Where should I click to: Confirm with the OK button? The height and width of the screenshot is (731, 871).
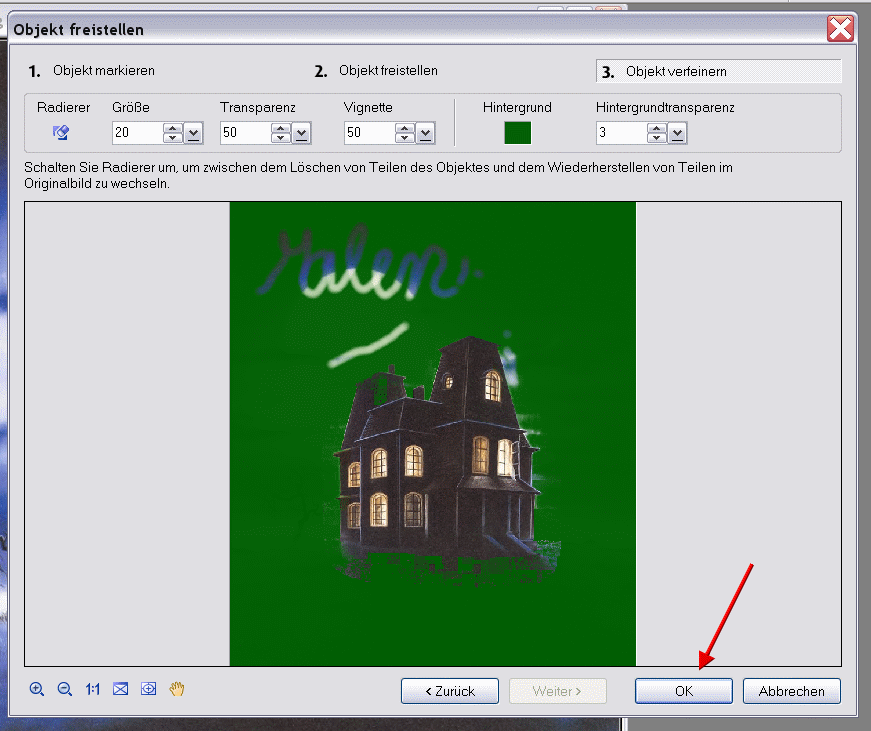click(x=684, y=691)
